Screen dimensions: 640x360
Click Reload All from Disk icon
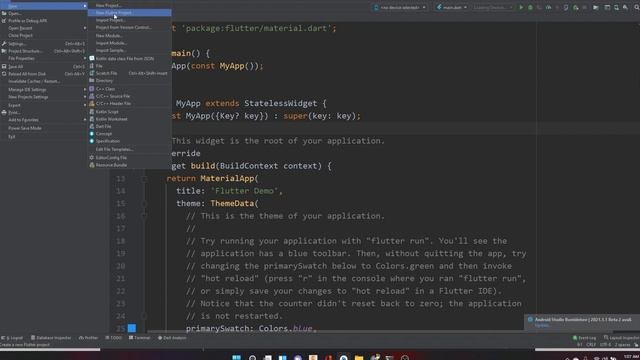4,74
